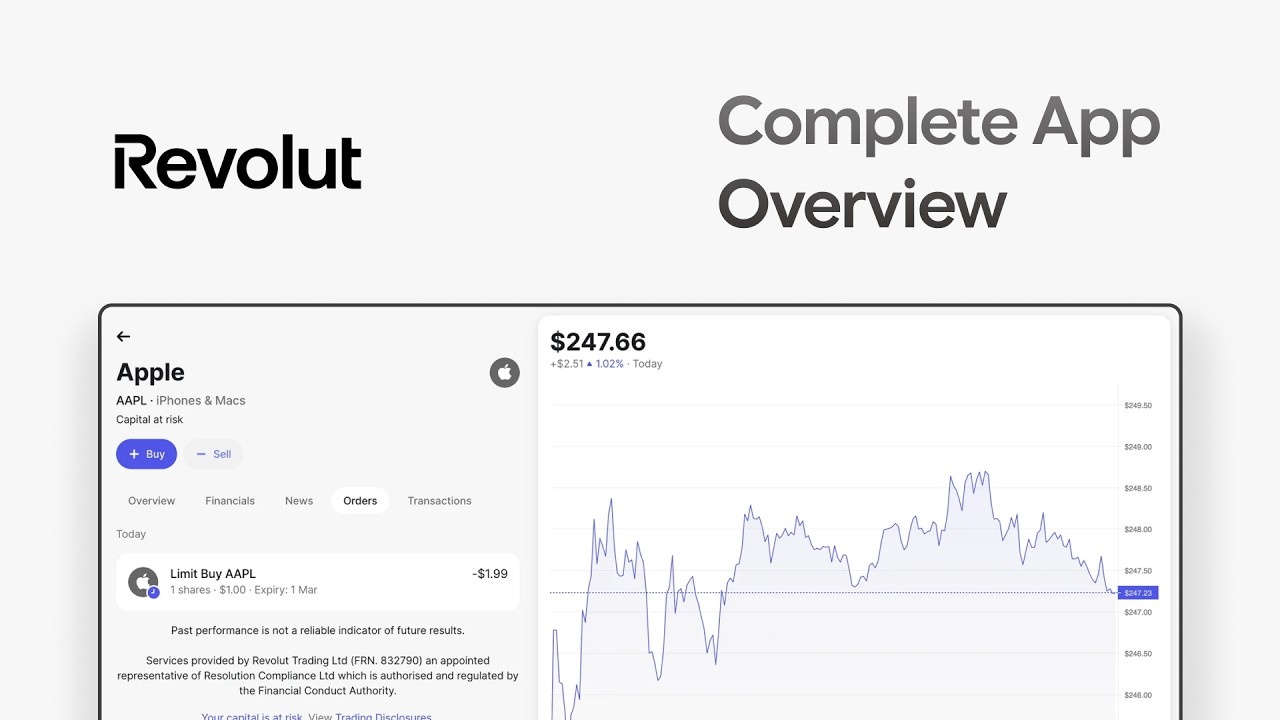Click the $246.50 axis label
This screenshot has width=1280, height=720.
1138,653
